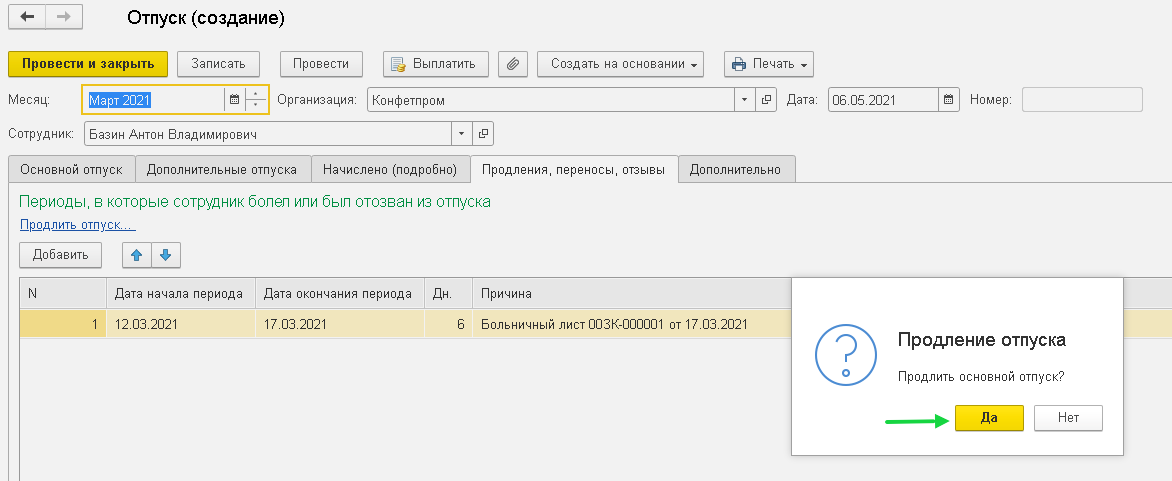Open the date field calendar icon
This screenshot has height=481, width=1172.
pyautogui.click(x=949, y=100)
